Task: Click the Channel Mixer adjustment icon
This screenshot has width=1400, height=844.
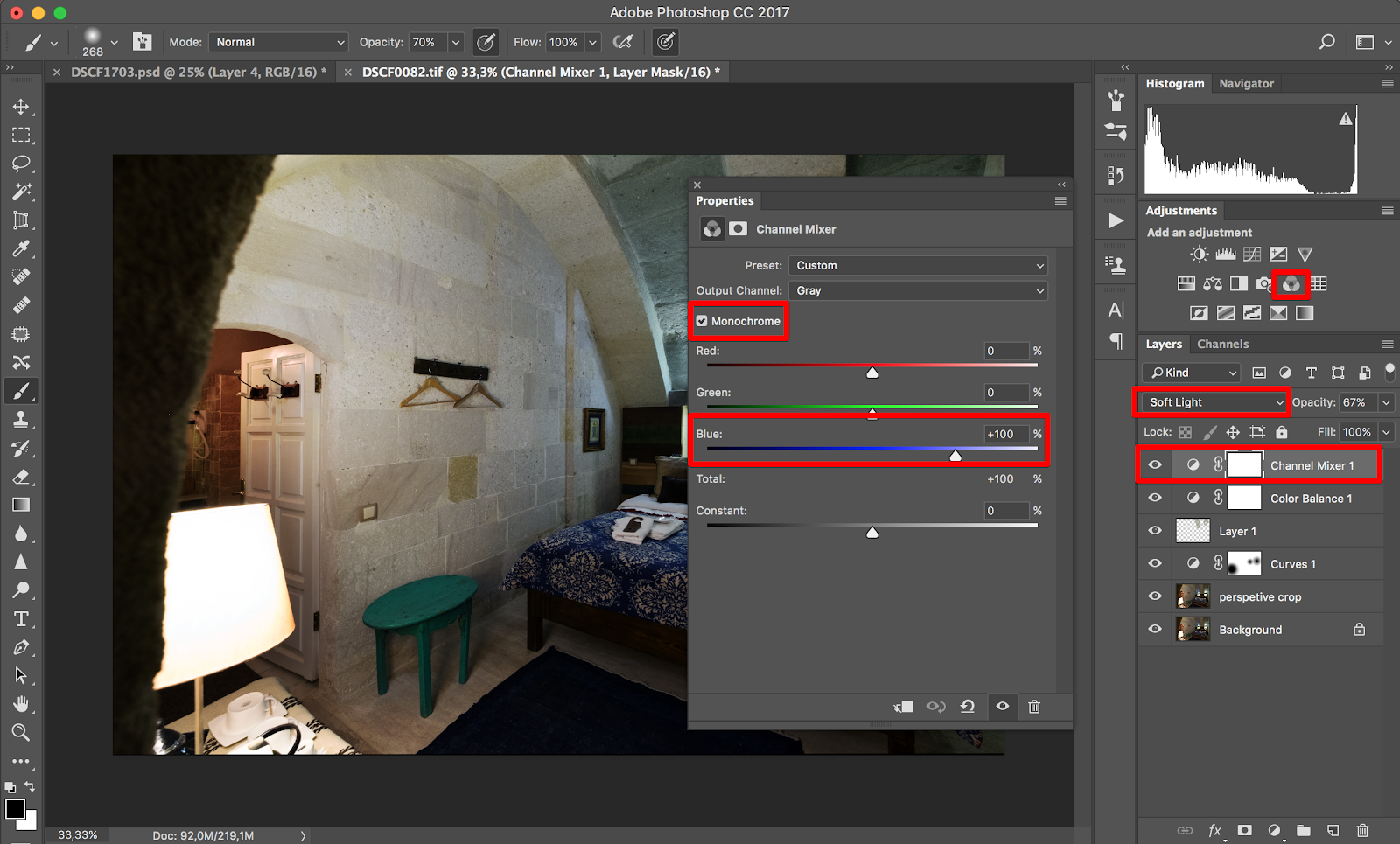Action: coord(1291,284)
